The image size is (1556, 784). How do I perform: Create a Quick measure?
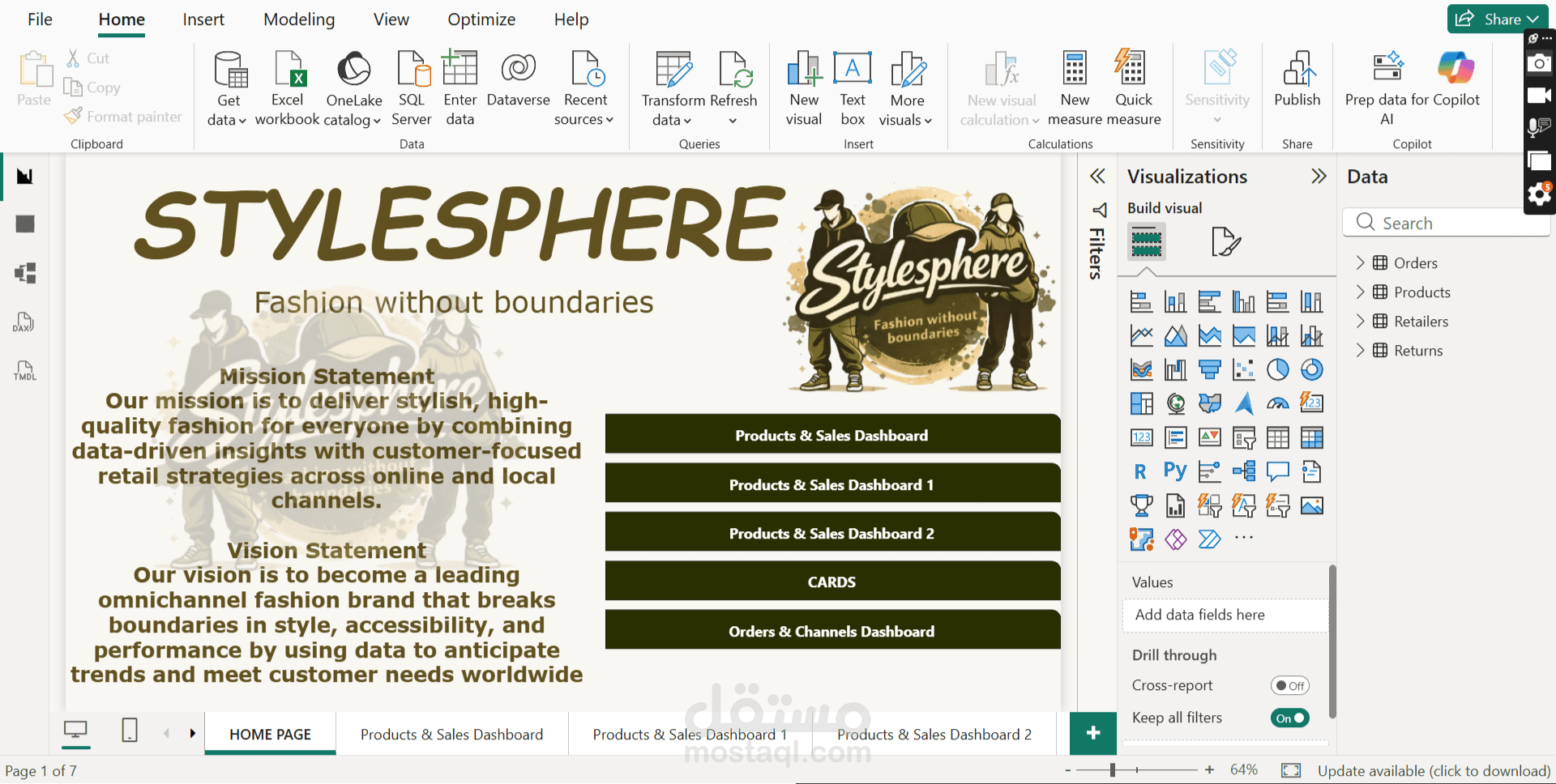pyautogui.click(x=1133, y=88)
